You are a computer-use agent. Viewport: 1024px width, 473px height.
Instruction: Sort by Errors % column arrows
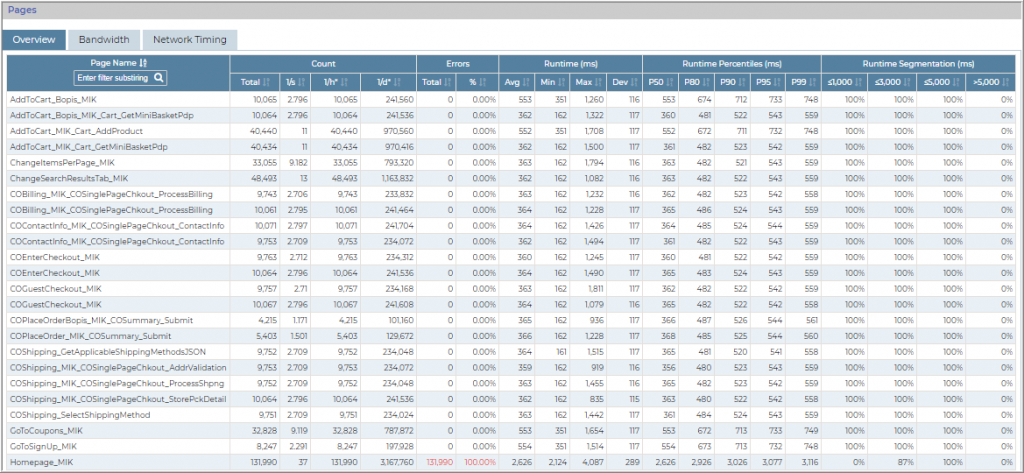(482, 83)
